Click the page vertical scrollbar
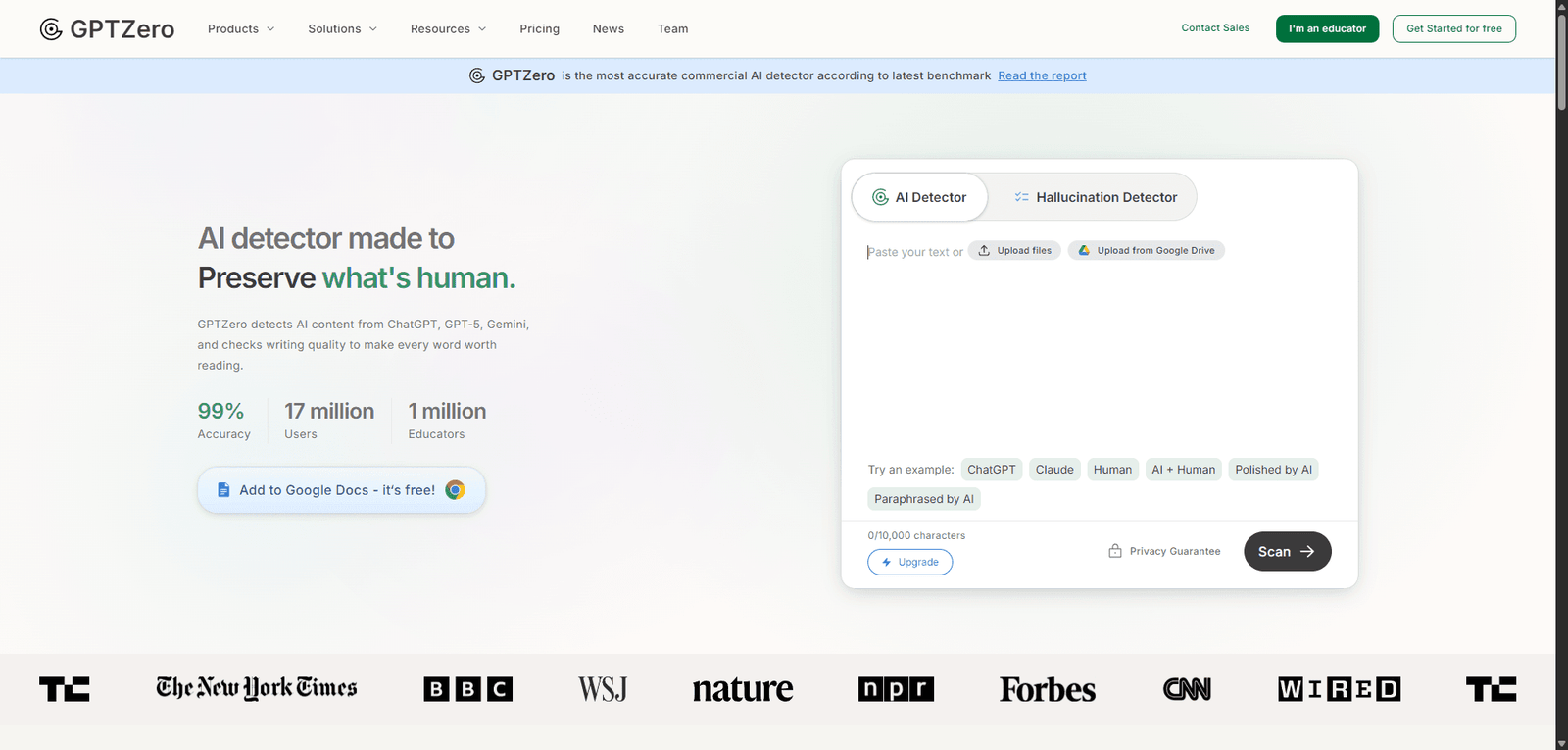 tap(1561, 375)
